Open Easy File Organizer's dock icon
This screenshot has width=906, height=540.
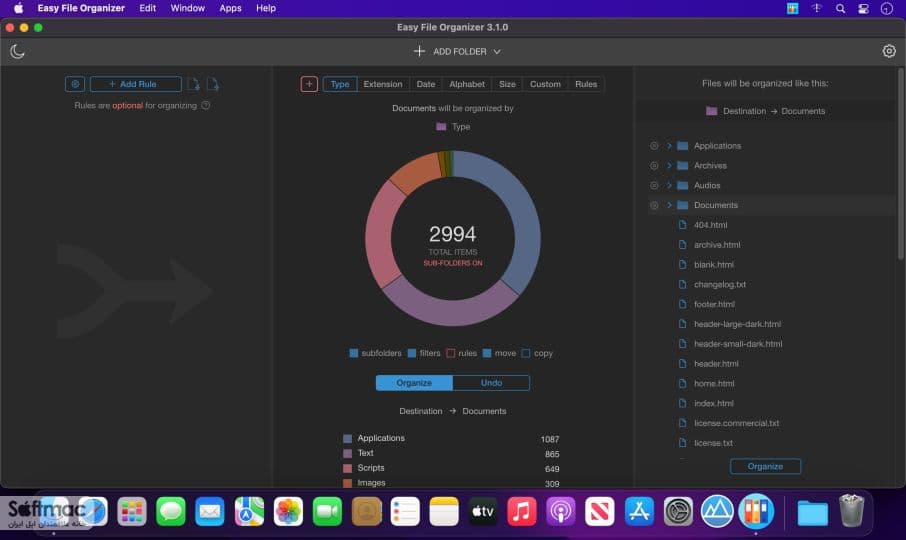[x=756, y=511]
